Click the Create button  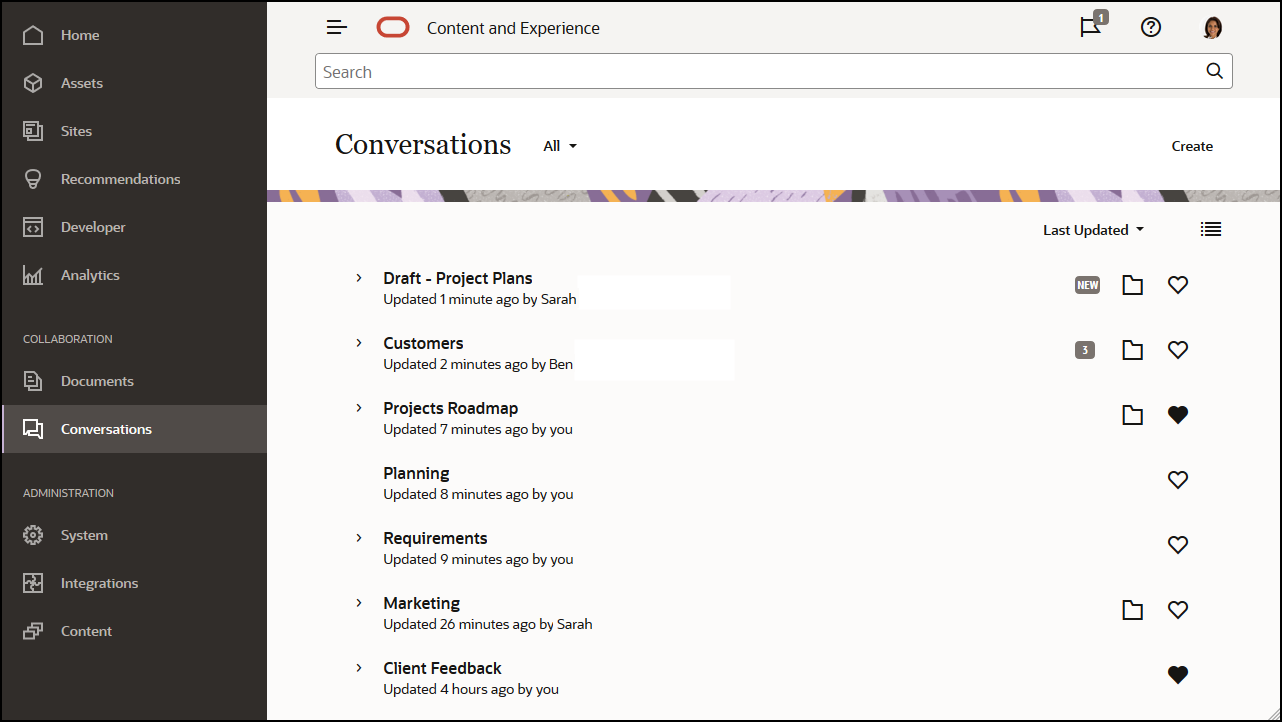coord(1192,146)
